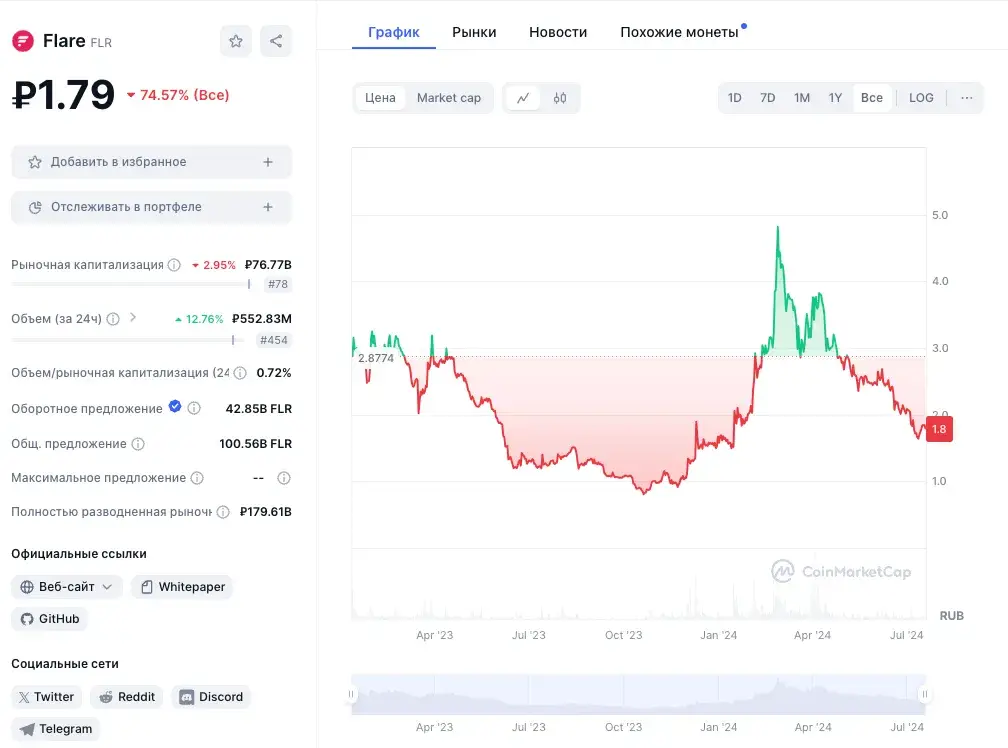Open the GitHub link
The width and height of the screenshot is (1008, 748).
[50, 619]
